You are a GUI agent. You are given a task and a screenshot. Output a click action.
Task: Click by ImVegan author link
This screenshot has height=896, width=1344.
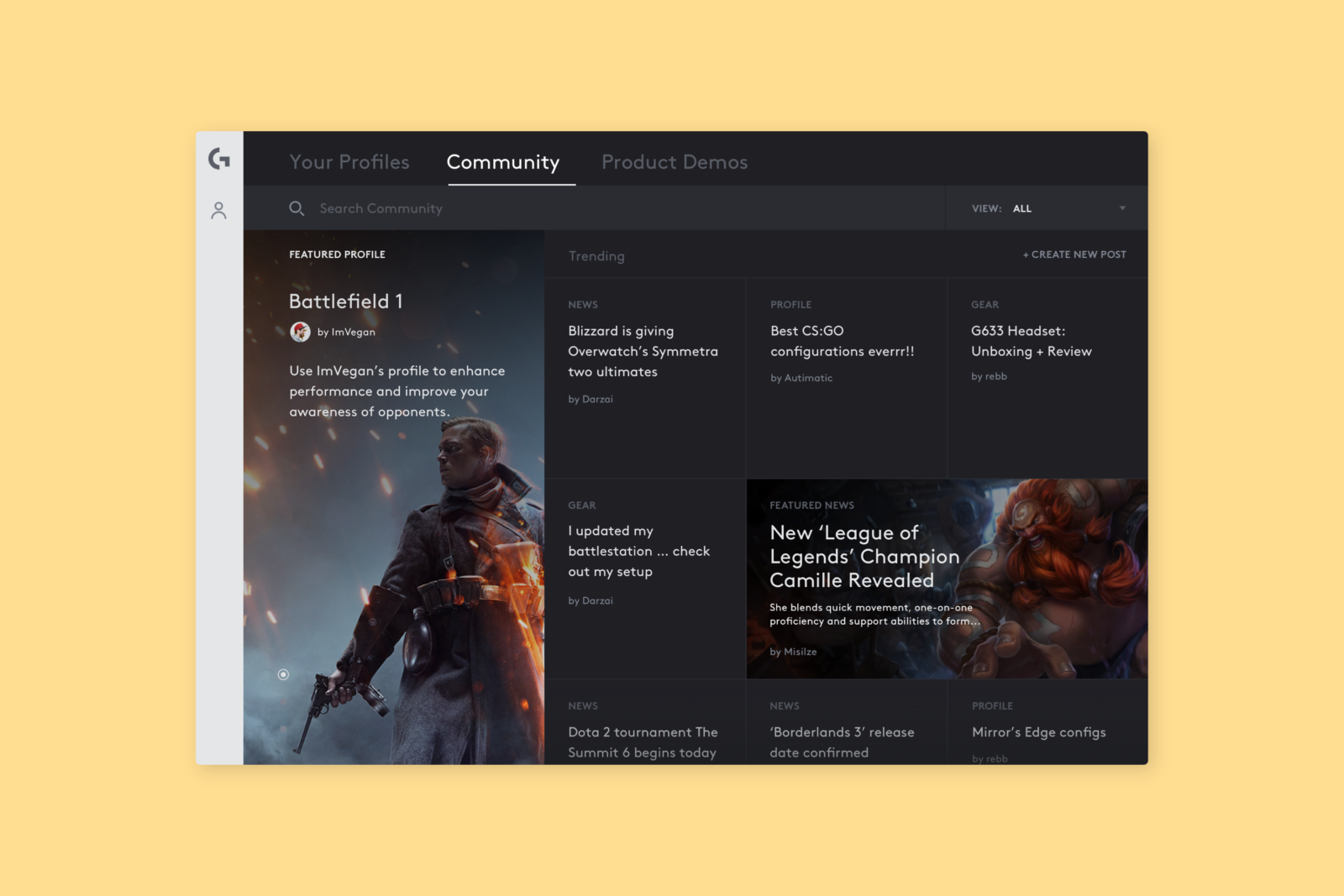pos(346,332)
